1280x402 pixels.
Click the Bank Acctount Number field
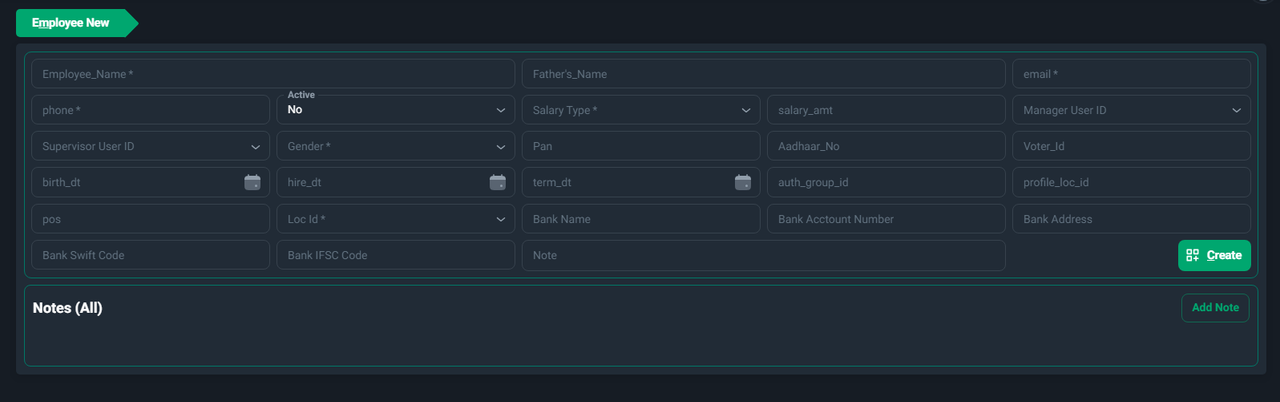[886, 219]
